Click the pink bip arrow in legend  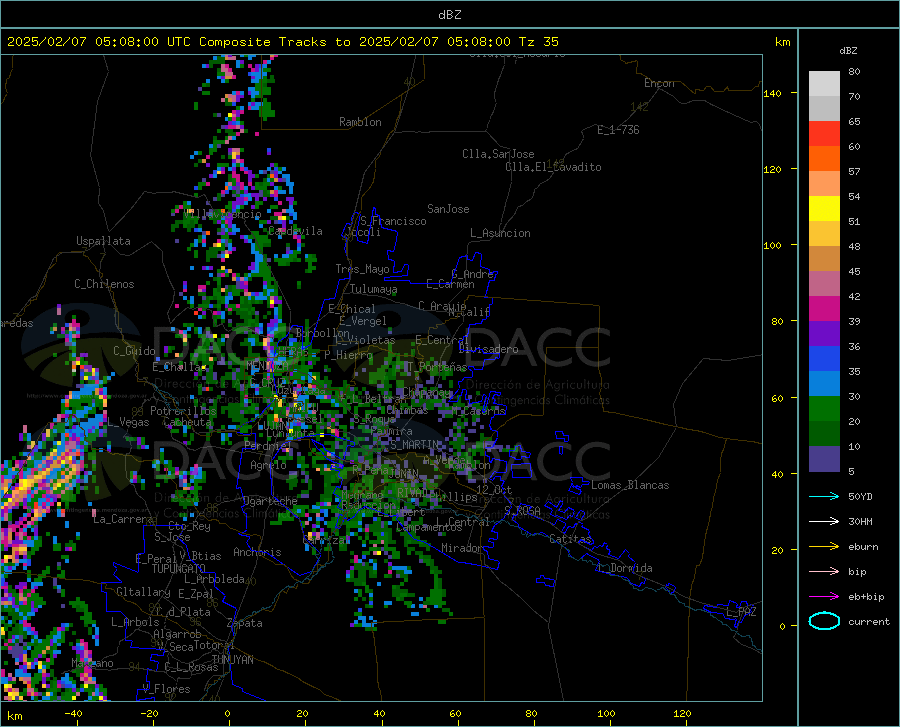coord(824,572)
